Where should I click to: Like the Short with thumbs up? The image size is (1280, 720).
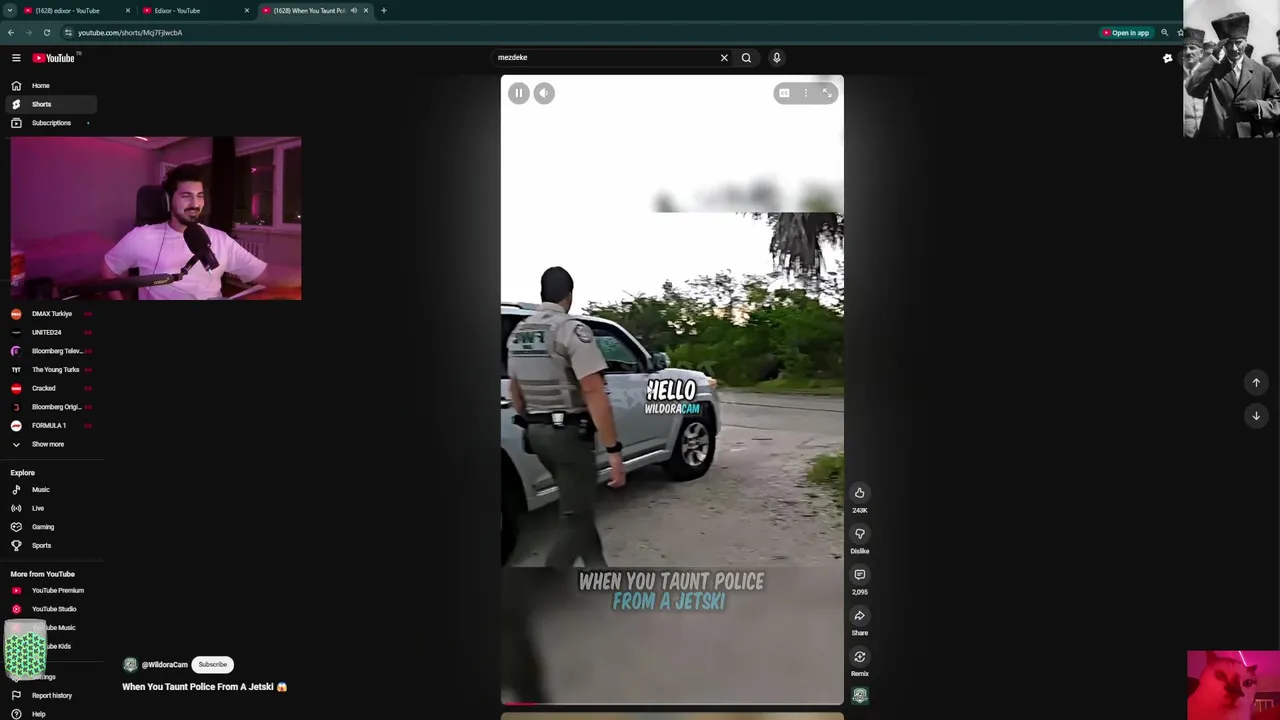[859, 493]
